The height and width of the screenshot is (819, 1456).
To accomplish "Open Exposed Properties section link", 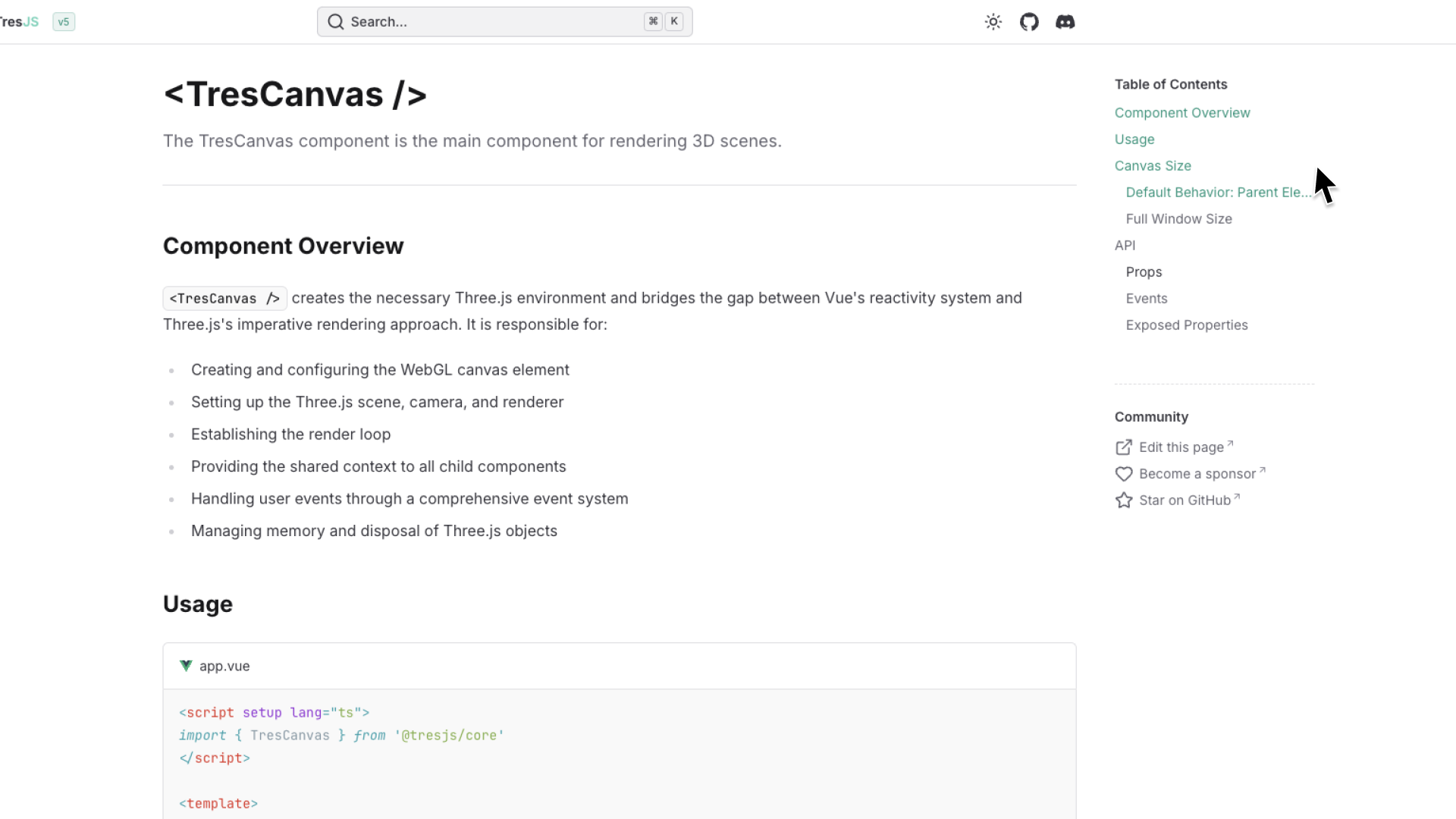I will click(x=1187, y=325).
